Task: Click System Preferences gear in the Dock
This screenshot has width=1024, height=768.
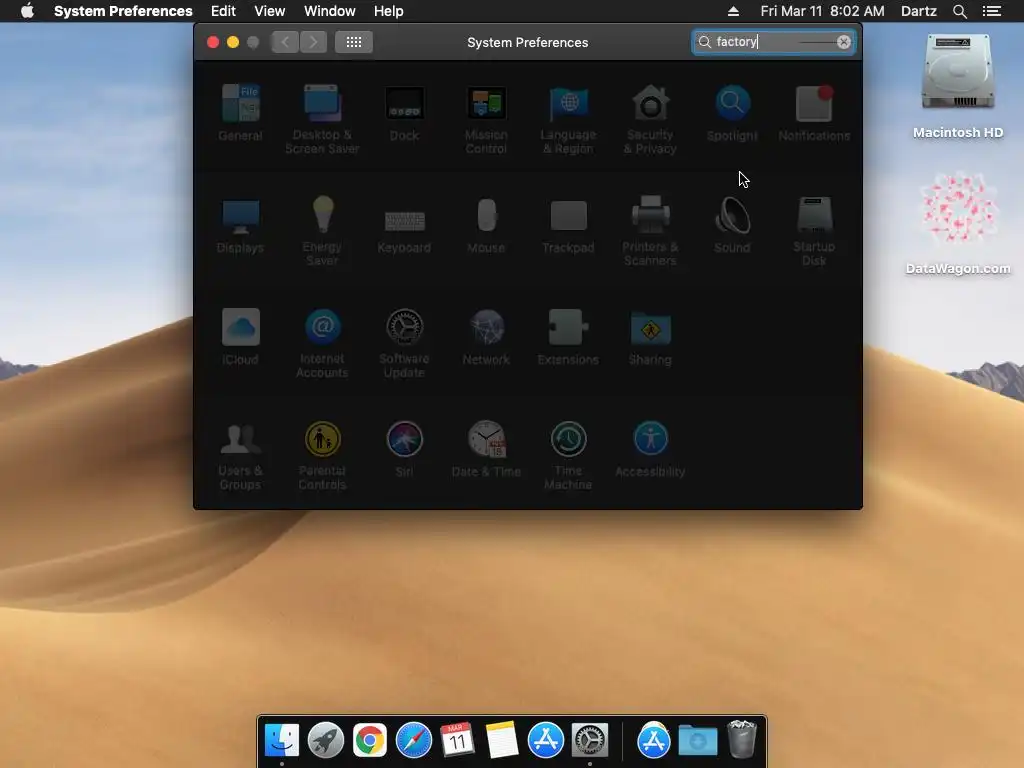Action: (590, 740)
